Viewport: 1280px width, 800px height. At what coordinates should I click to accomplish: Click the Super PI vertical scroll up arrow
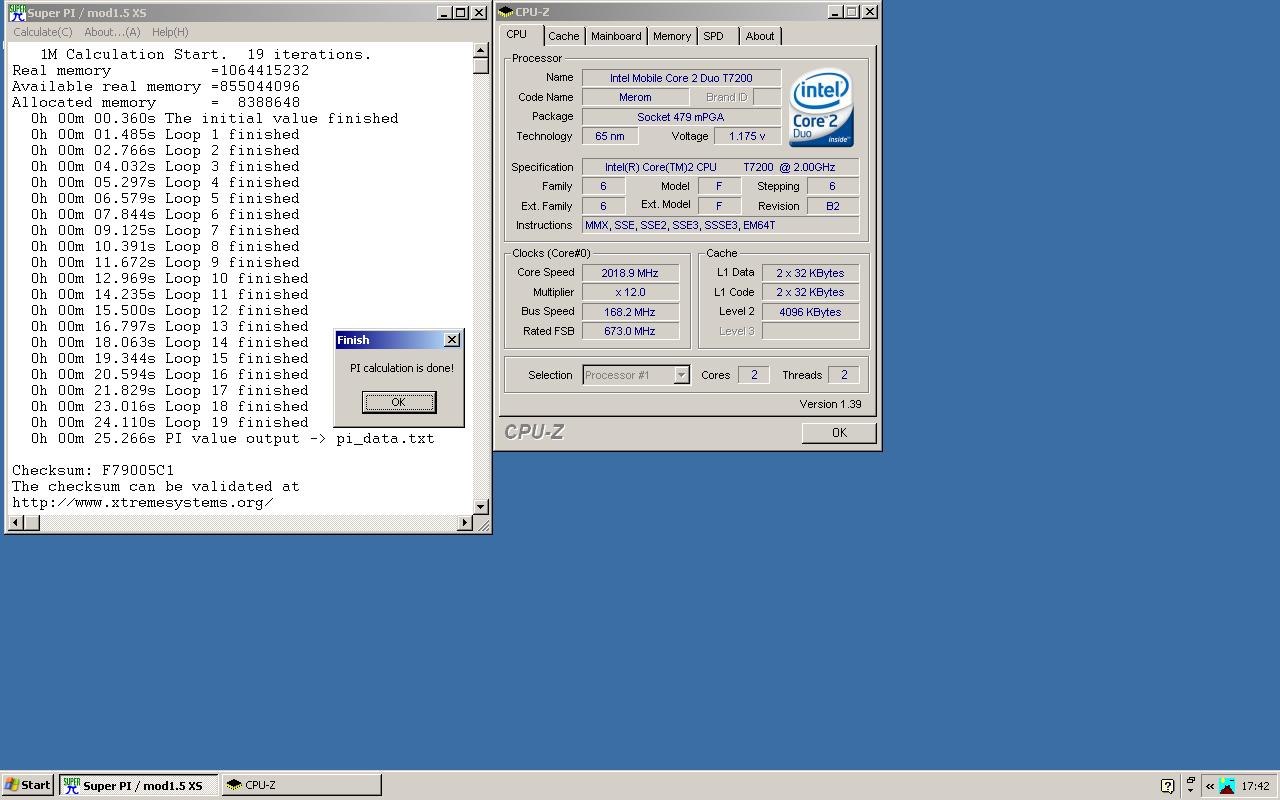[x=481, y=52]
